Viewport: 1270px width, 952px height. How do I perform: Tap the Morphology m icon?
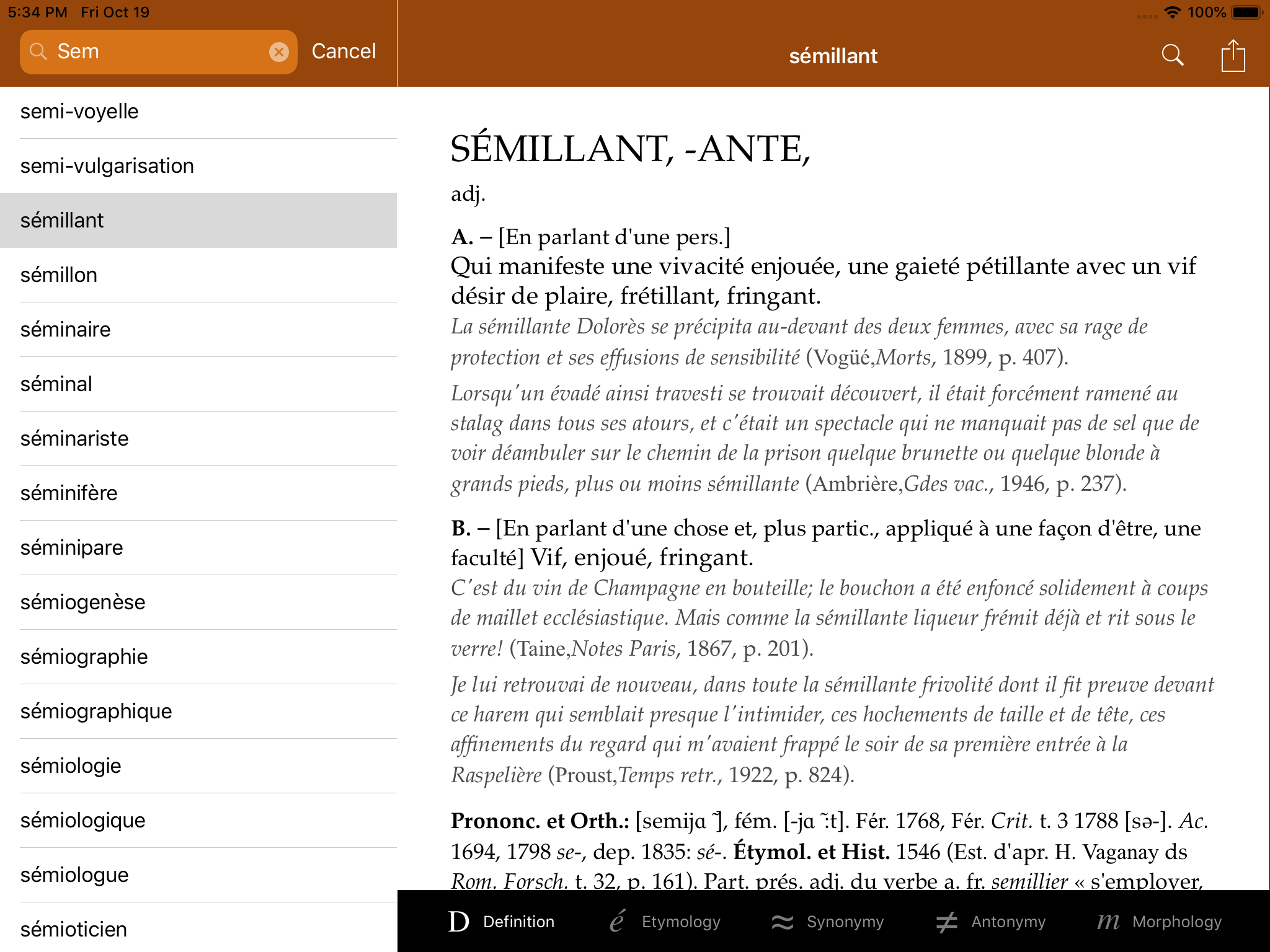click(x=1108, y=922)
